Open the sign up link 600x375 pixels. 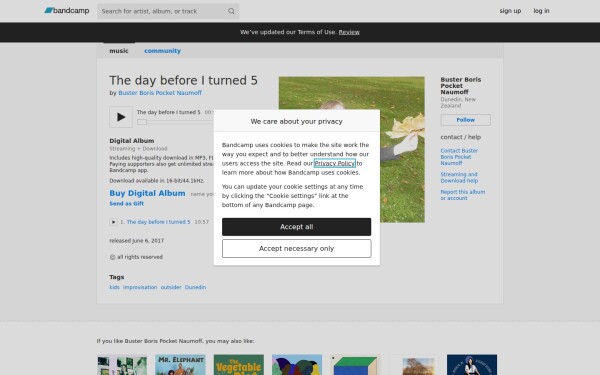tap(510, 11)
